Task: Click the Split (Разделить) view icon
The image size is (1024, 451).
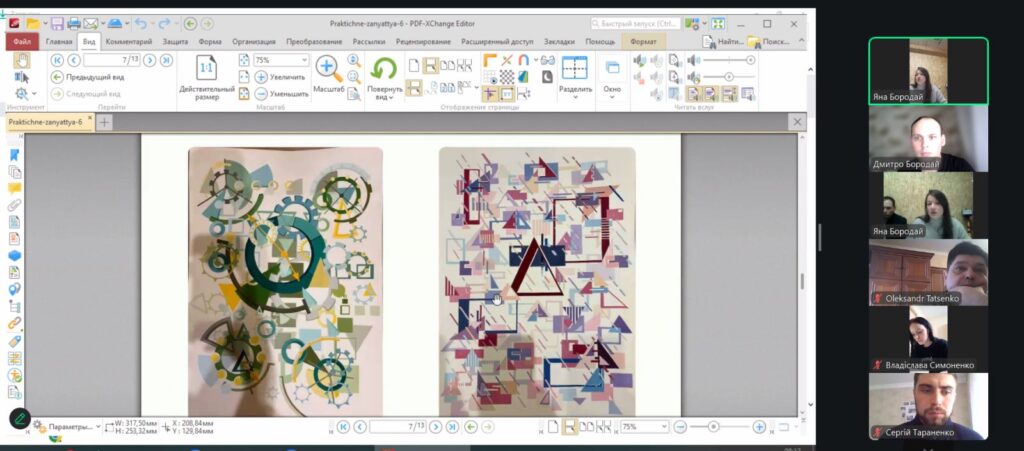Action: pos(574,69)
